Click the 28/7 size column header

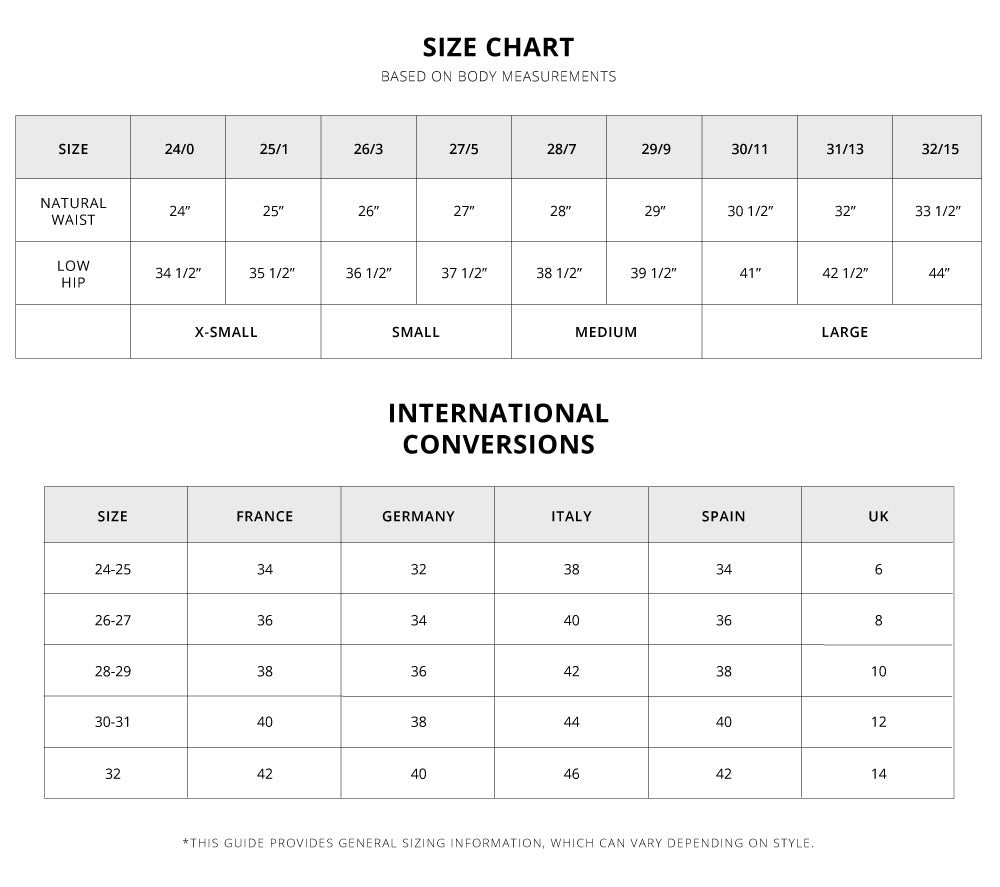pos(561,149)
